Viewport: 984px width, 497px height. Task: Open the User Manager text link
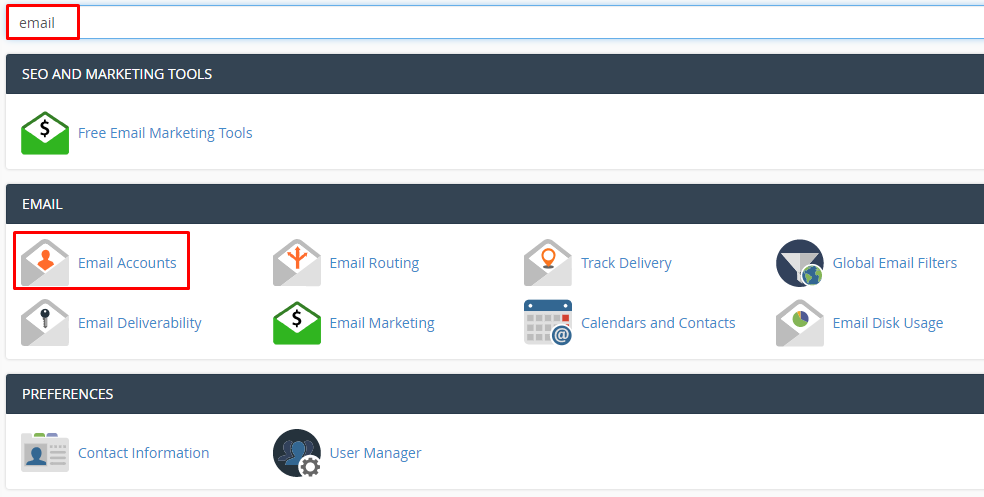coord(375,453)
